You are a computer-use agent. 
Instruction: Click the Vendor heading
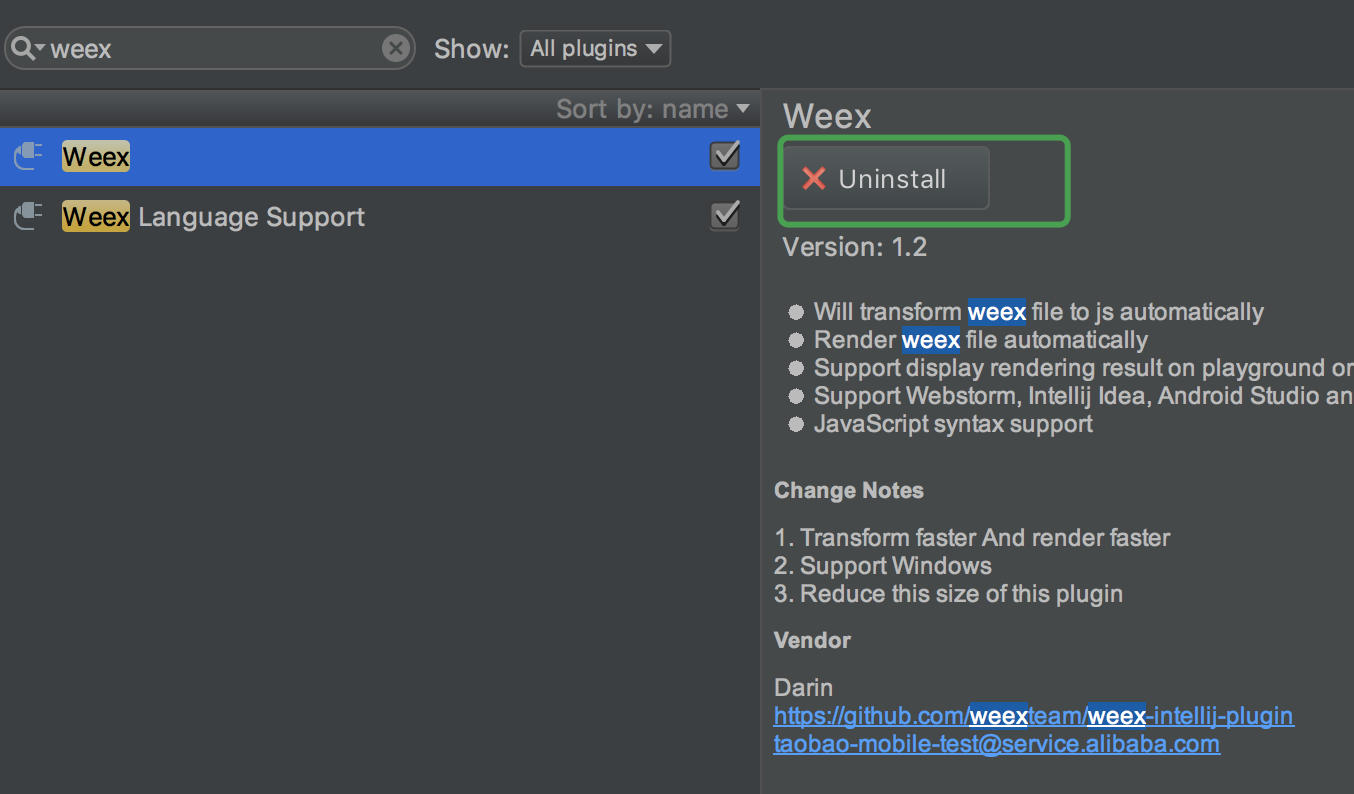(813, 640)
